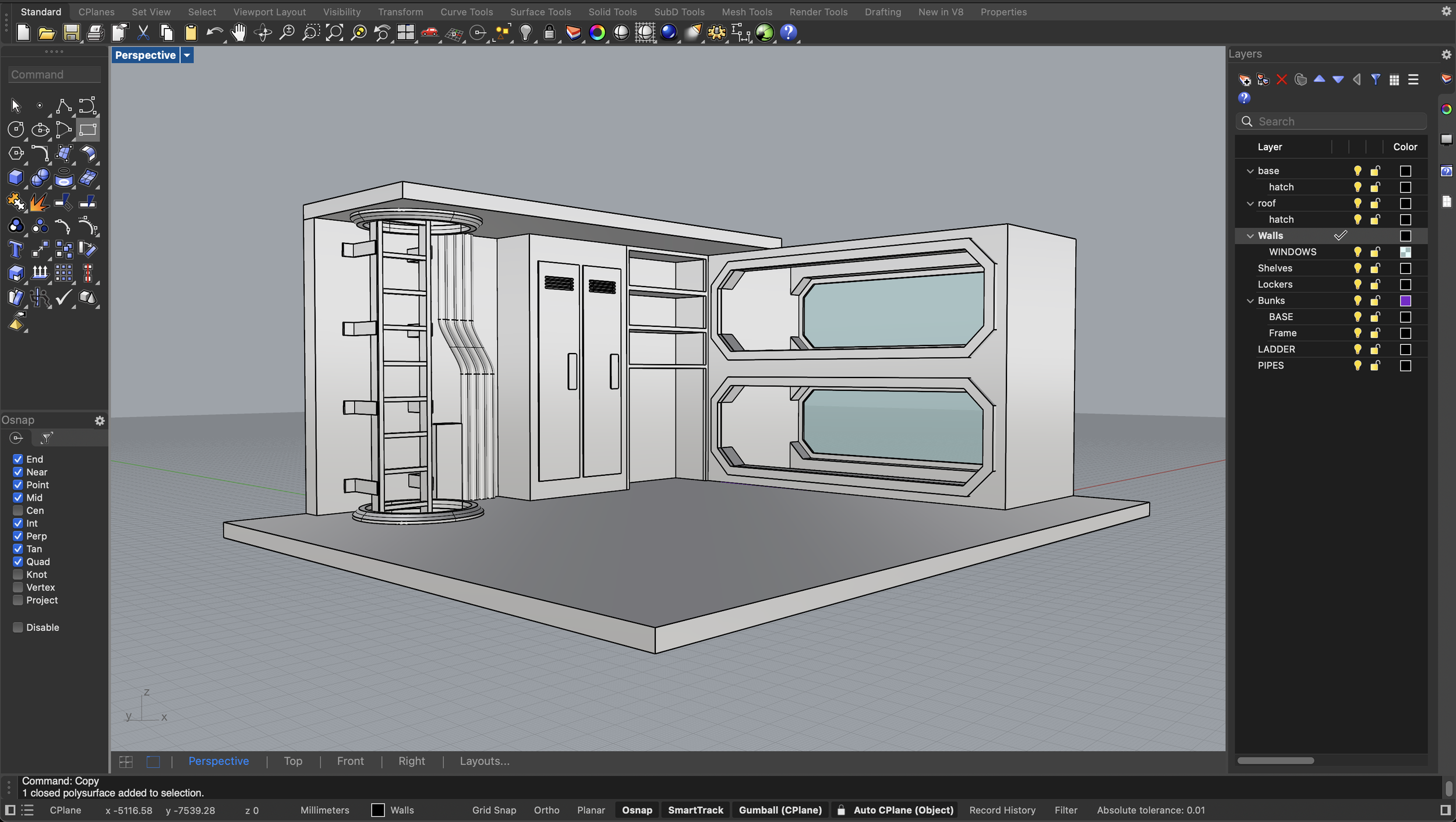Collapse the Bunks layer group
The width and height of the screenshot is (1456, 822).
click(1250, 301)
